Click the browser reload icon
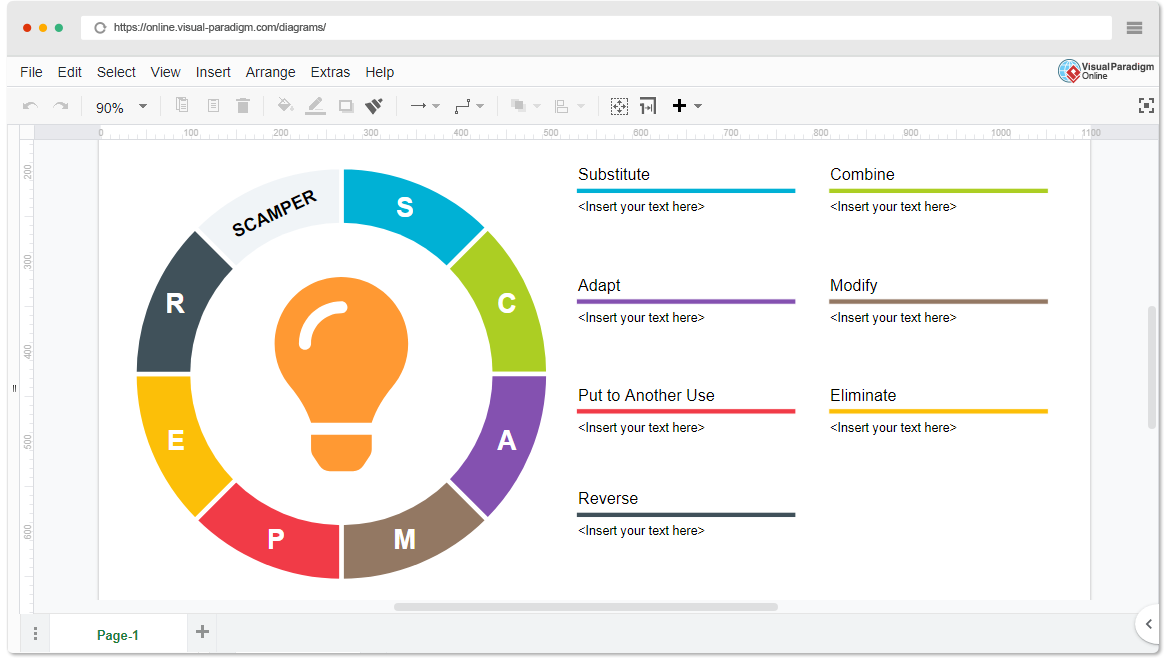This screenshot has height=665, width=1170. pyautogui.click(x=100, y=28)
